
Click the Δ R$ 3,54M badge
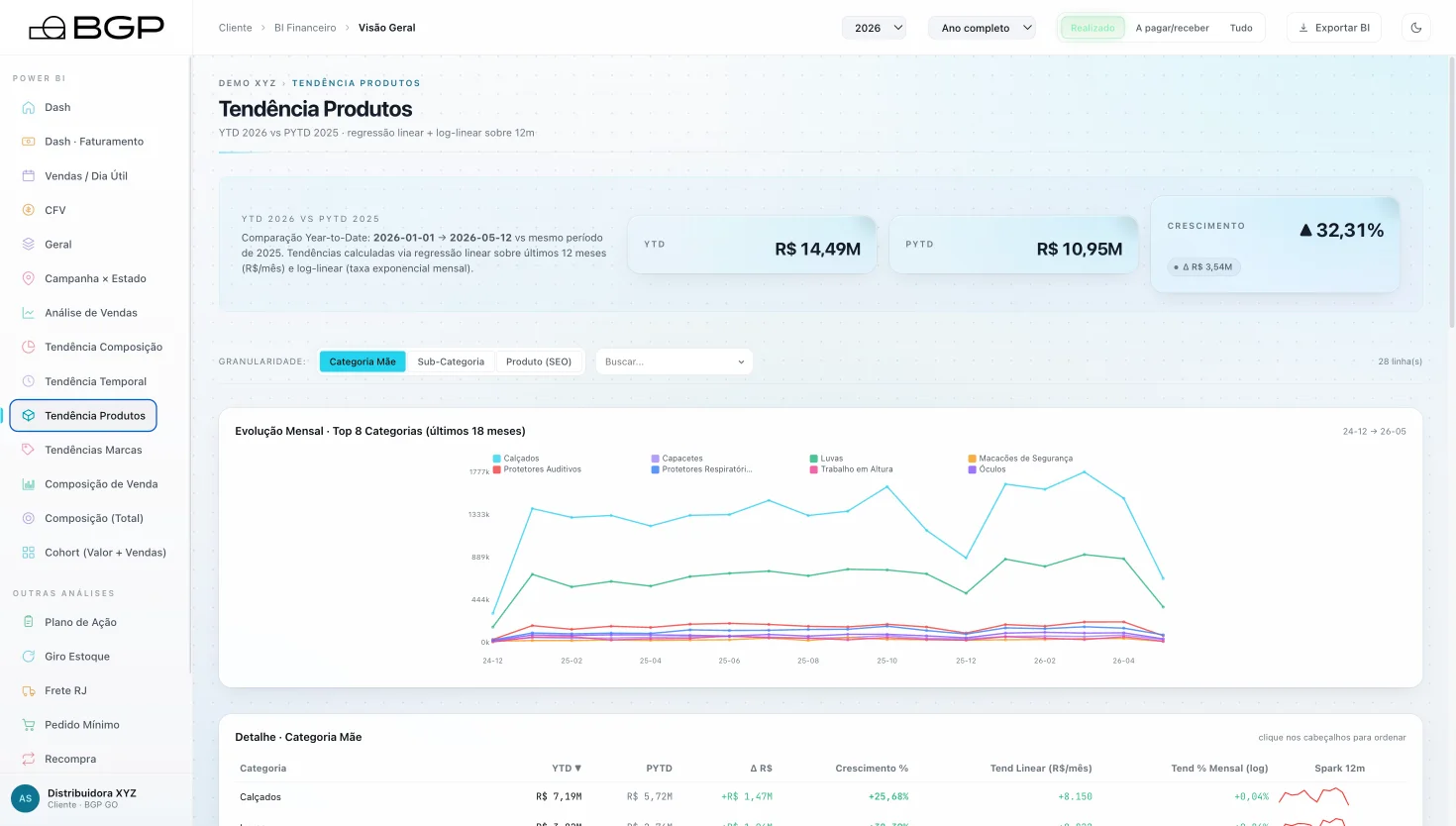[1203, 266]
